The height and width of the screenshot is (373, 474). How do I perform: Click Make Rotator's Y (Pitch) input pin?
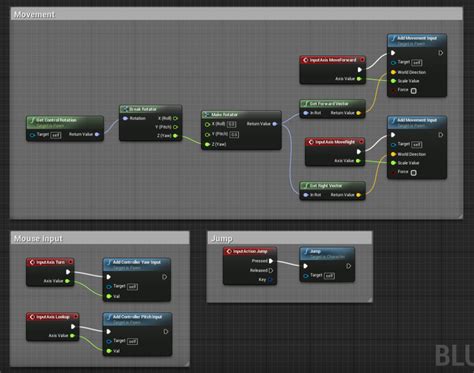[x=207, y=135]
